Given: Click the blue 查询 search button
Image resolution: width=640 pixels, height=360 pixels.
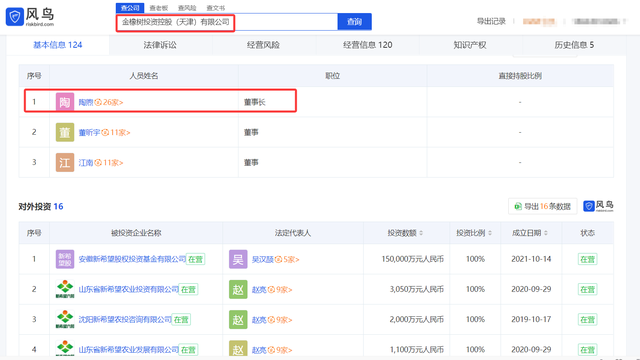Looking at the screenshot, I should coord(354,22).
